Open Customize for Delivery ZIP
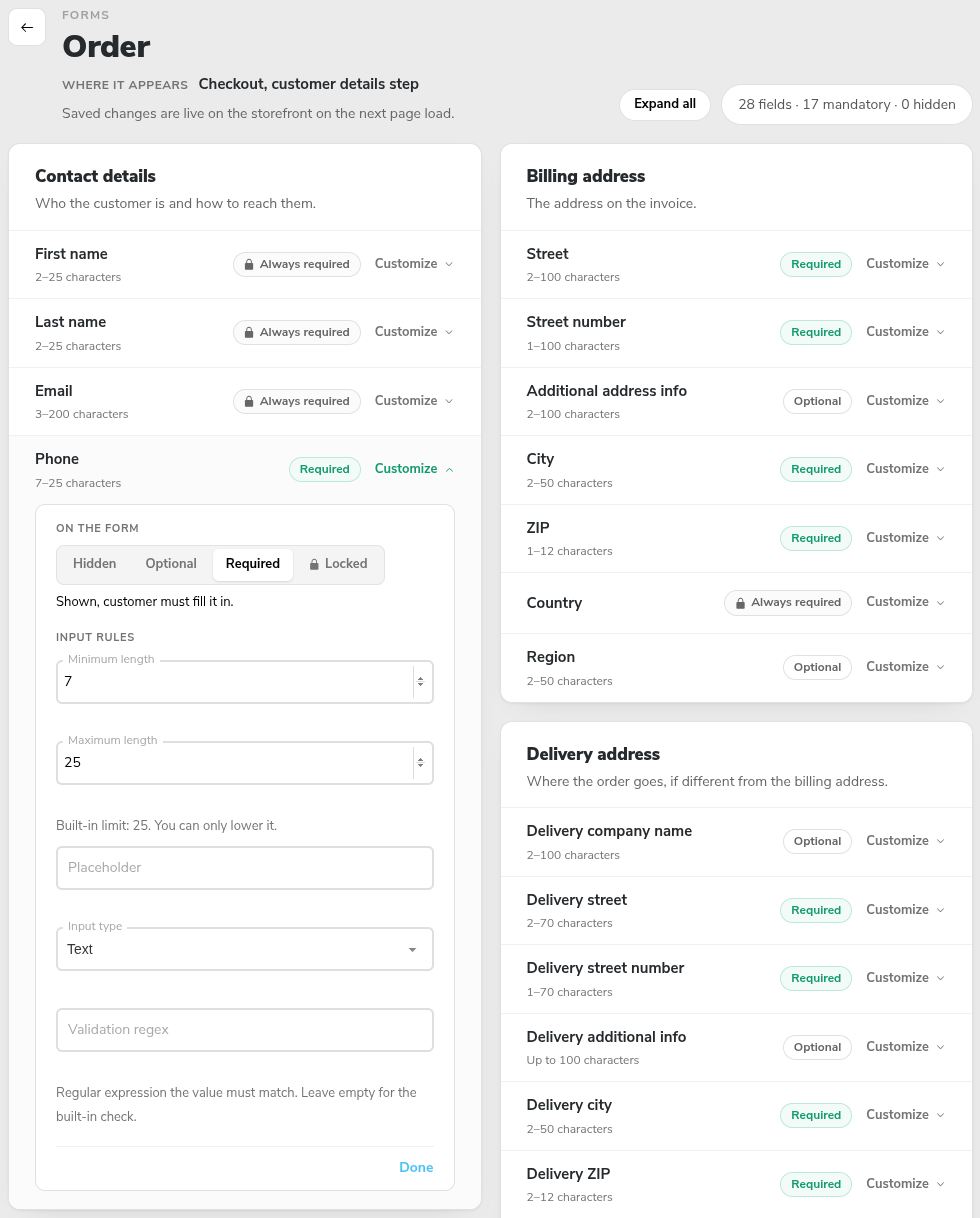This screenshot has height=1218, width=980. coord(905,1184)
